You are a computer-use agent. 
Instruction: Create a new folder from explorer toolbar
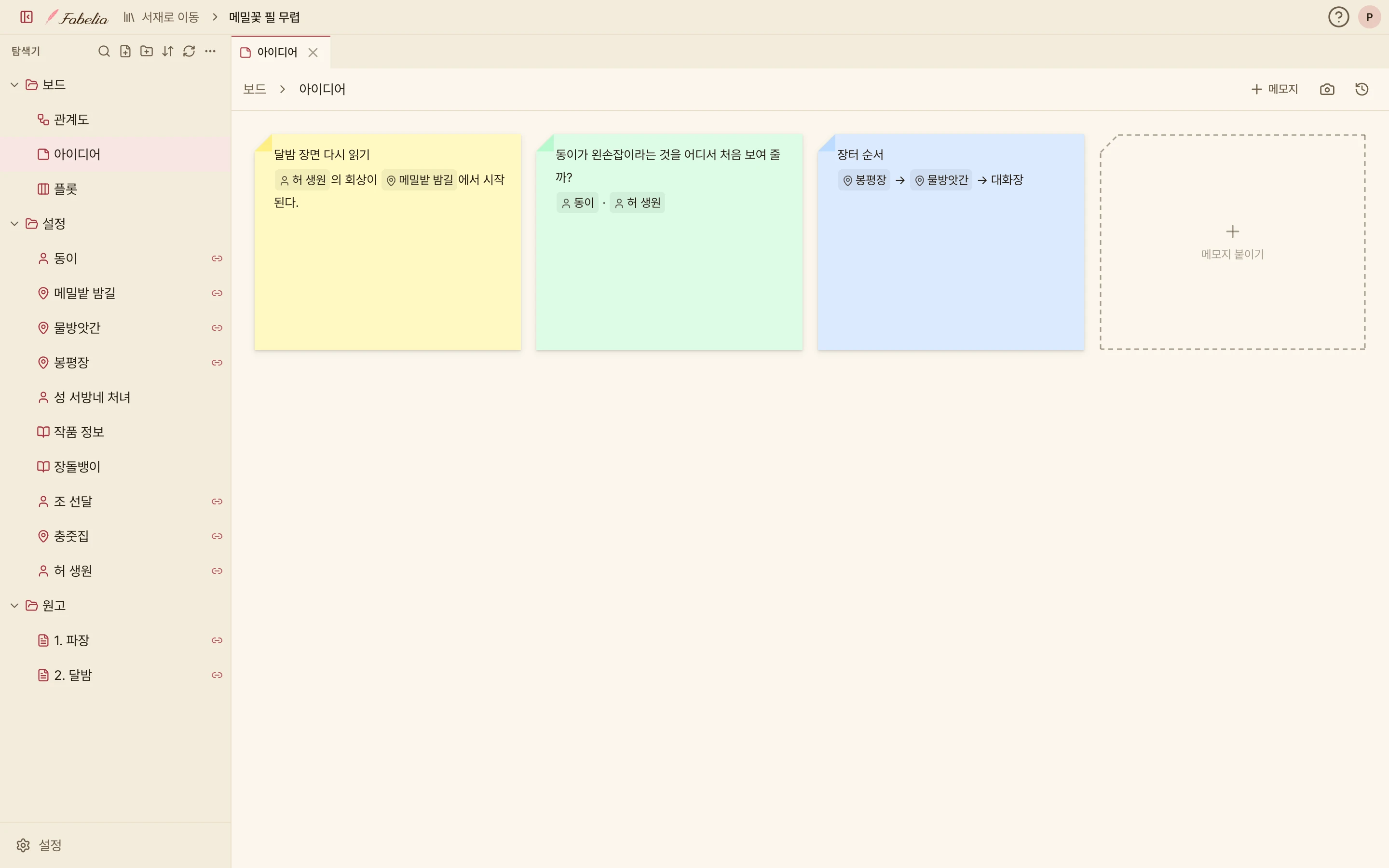pos(146,51)
